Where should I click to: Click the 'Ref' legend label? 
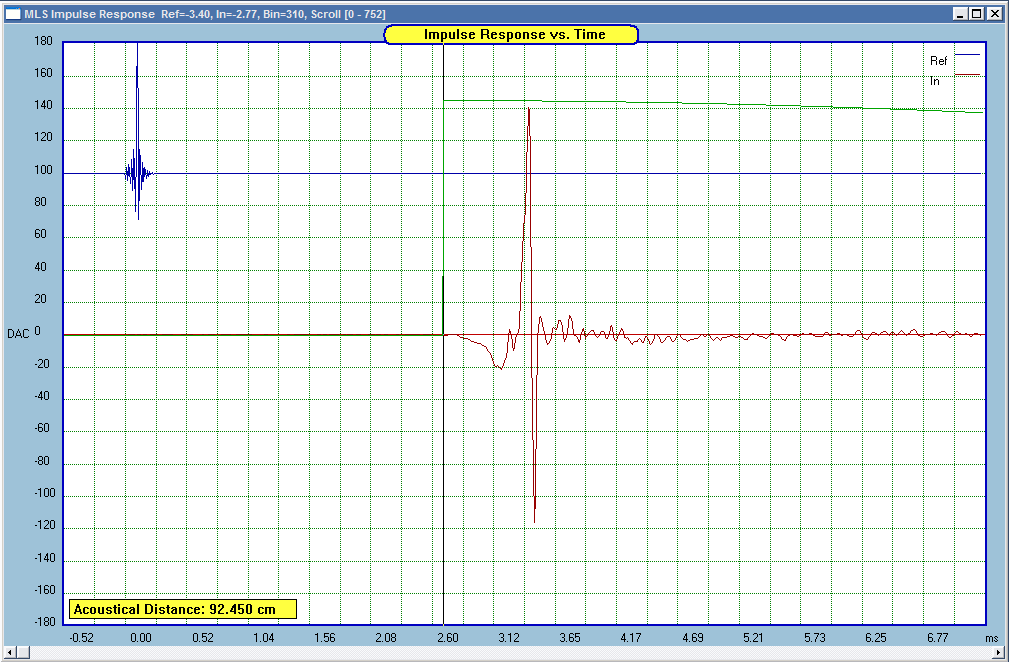(x=938, y=61)
